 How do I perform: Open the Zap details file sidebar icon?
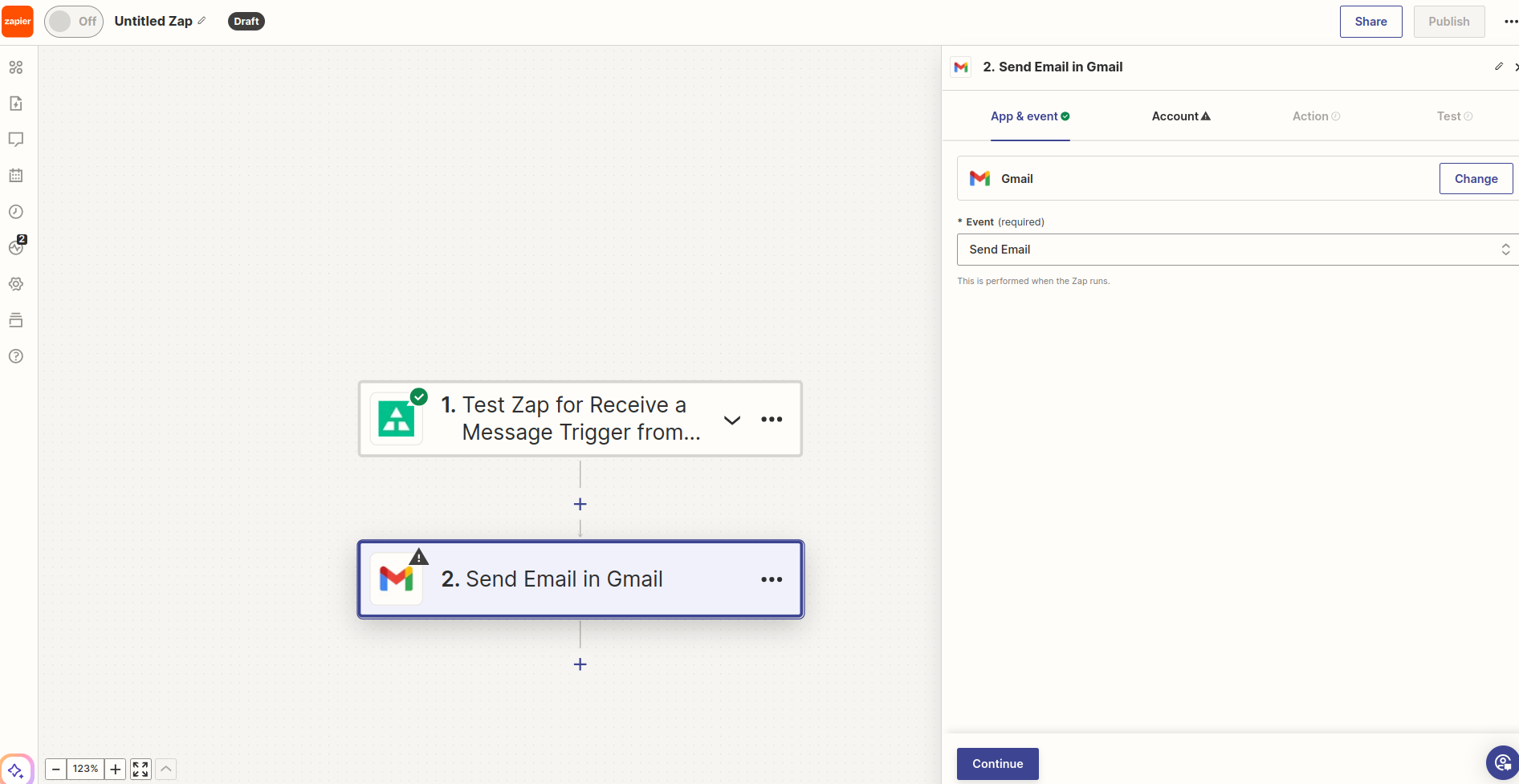pyautogui.click(x=16, y=104)
